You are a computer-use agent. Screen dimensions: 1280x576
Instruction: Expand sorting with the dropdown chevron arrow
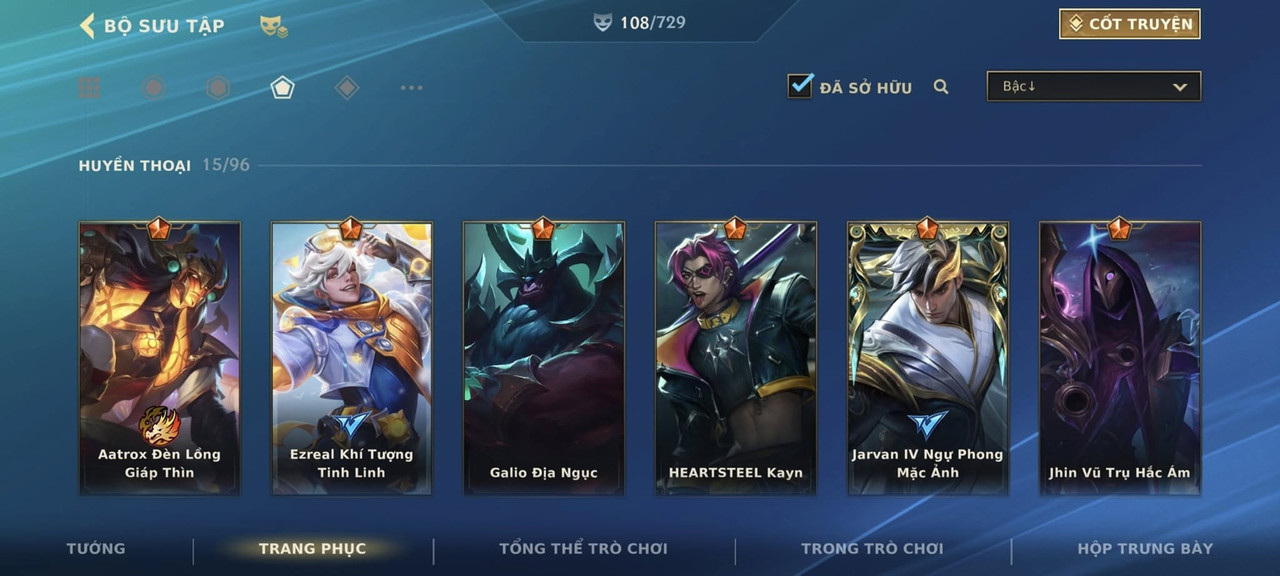coord(1180,87)
